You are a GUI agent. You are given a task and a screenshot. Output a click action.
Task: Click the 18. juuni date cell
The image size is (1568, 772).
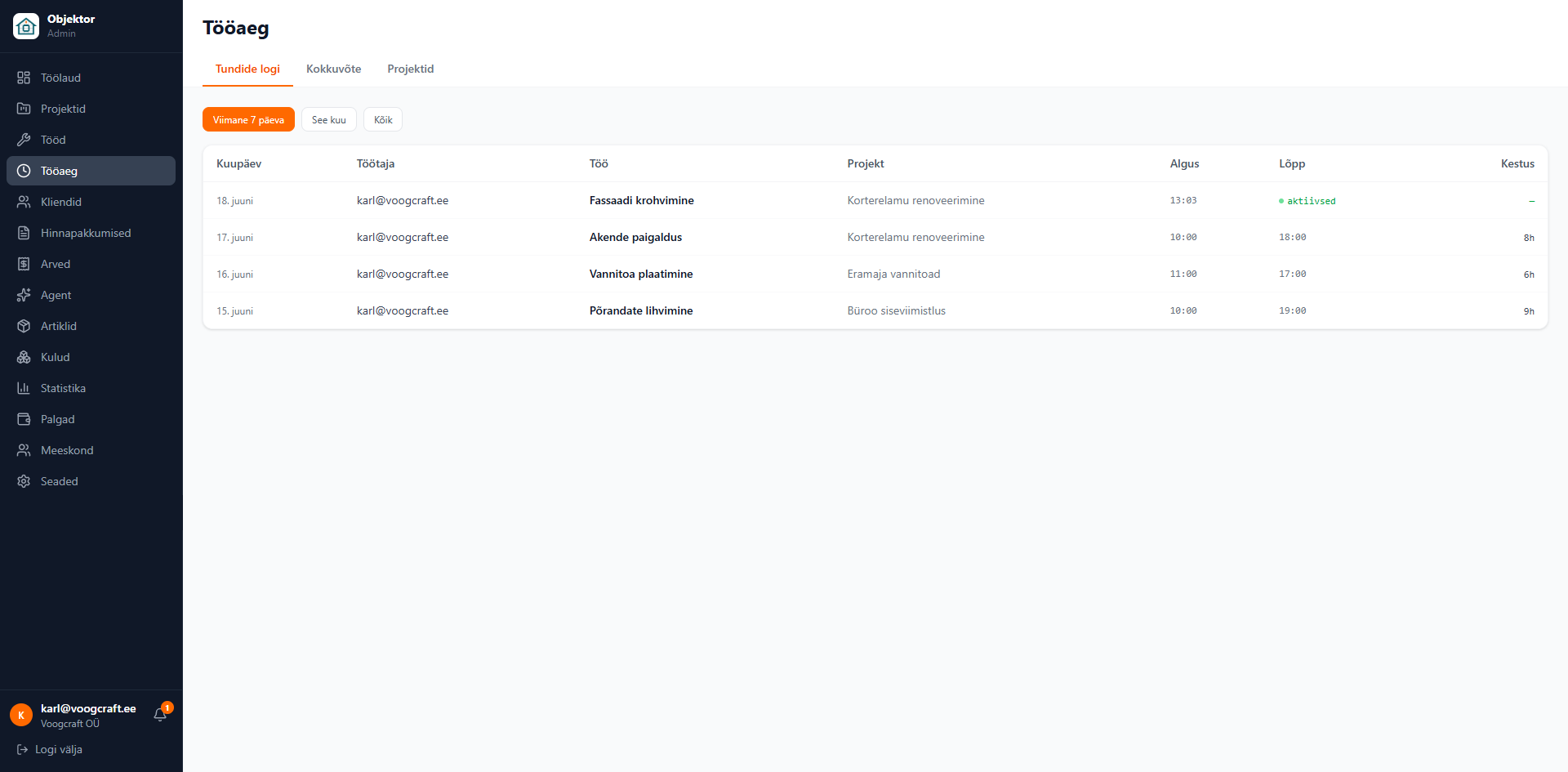click(234, 201)
